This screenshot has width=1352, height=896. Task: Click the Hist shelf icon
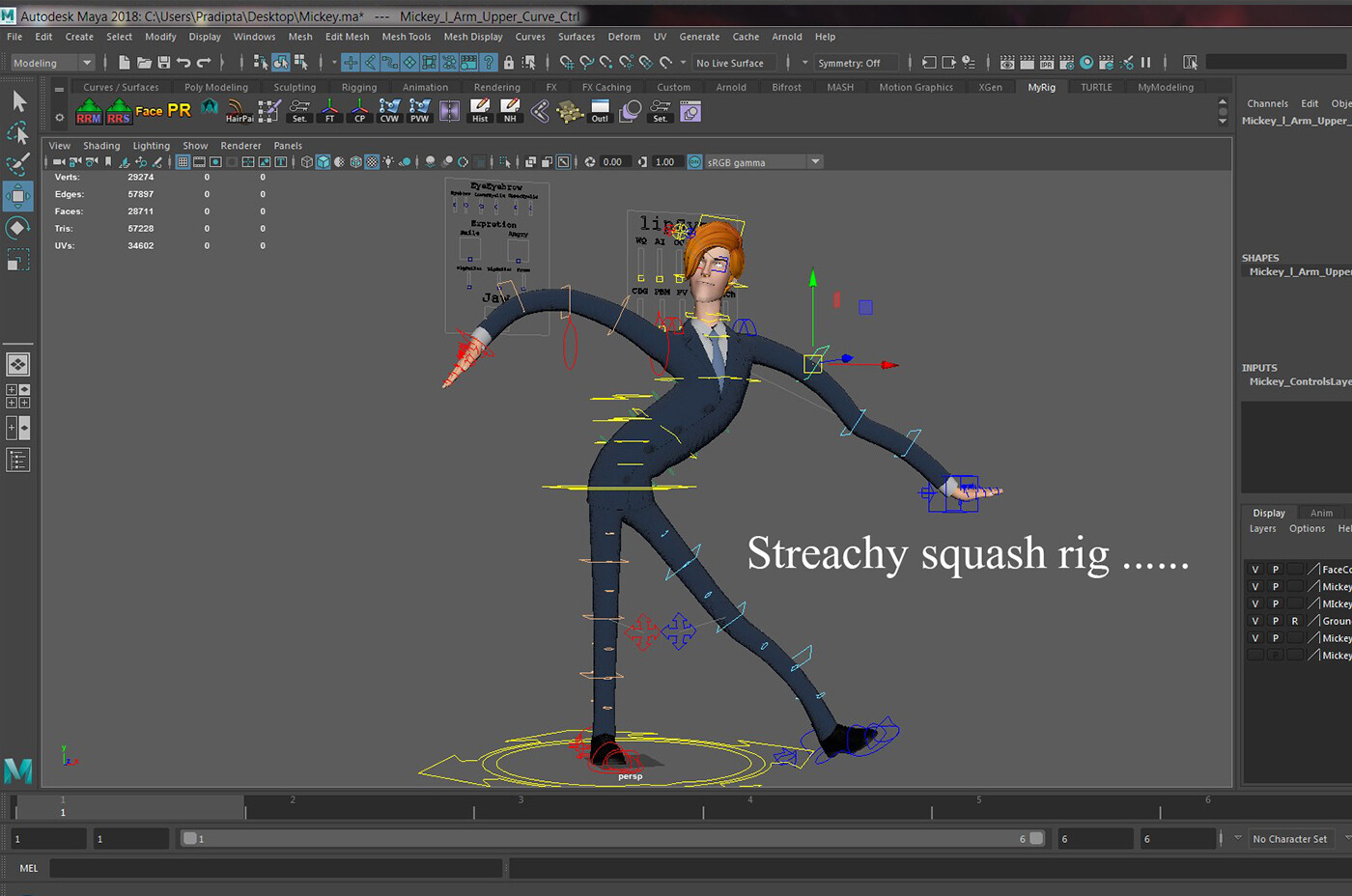[x=480, y=111]
